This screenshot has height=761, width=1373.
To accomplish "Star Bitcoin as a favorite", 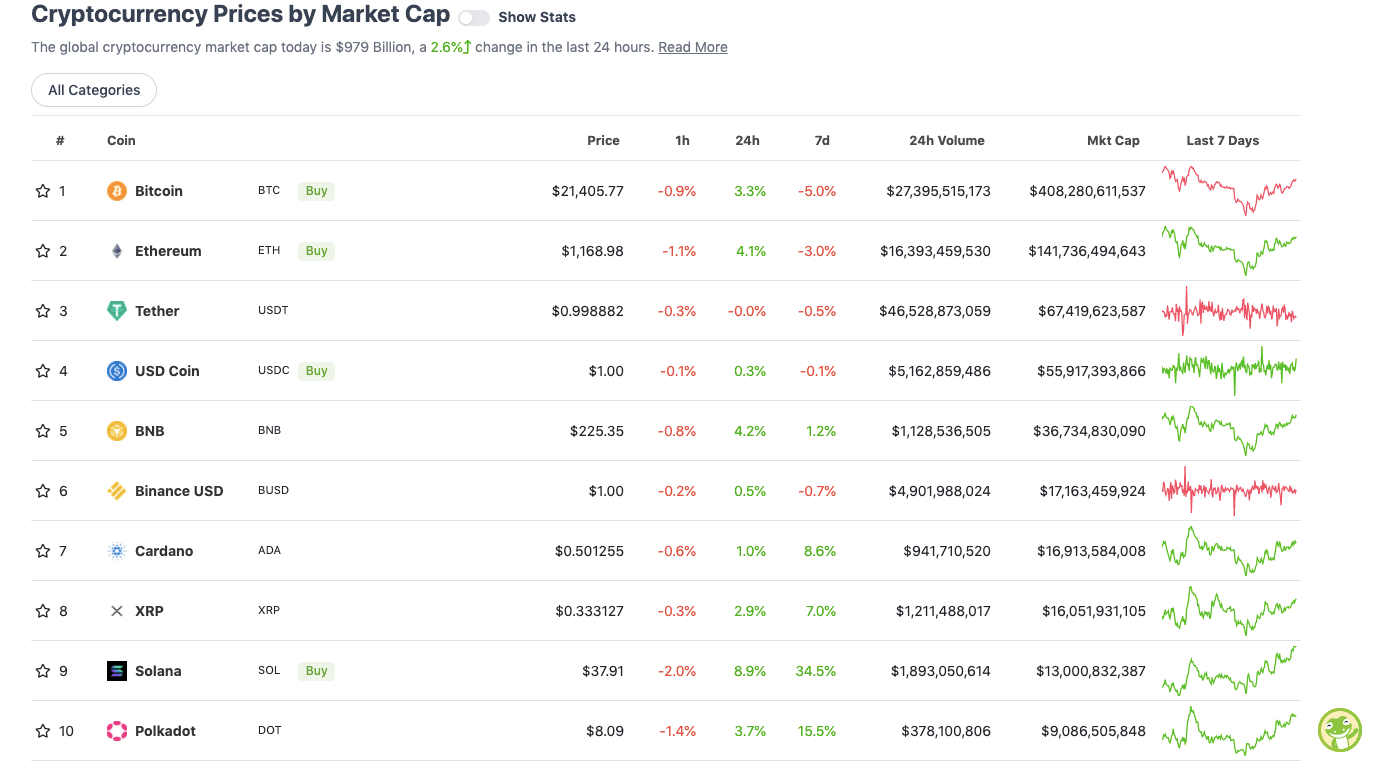I will pos(43,191).
